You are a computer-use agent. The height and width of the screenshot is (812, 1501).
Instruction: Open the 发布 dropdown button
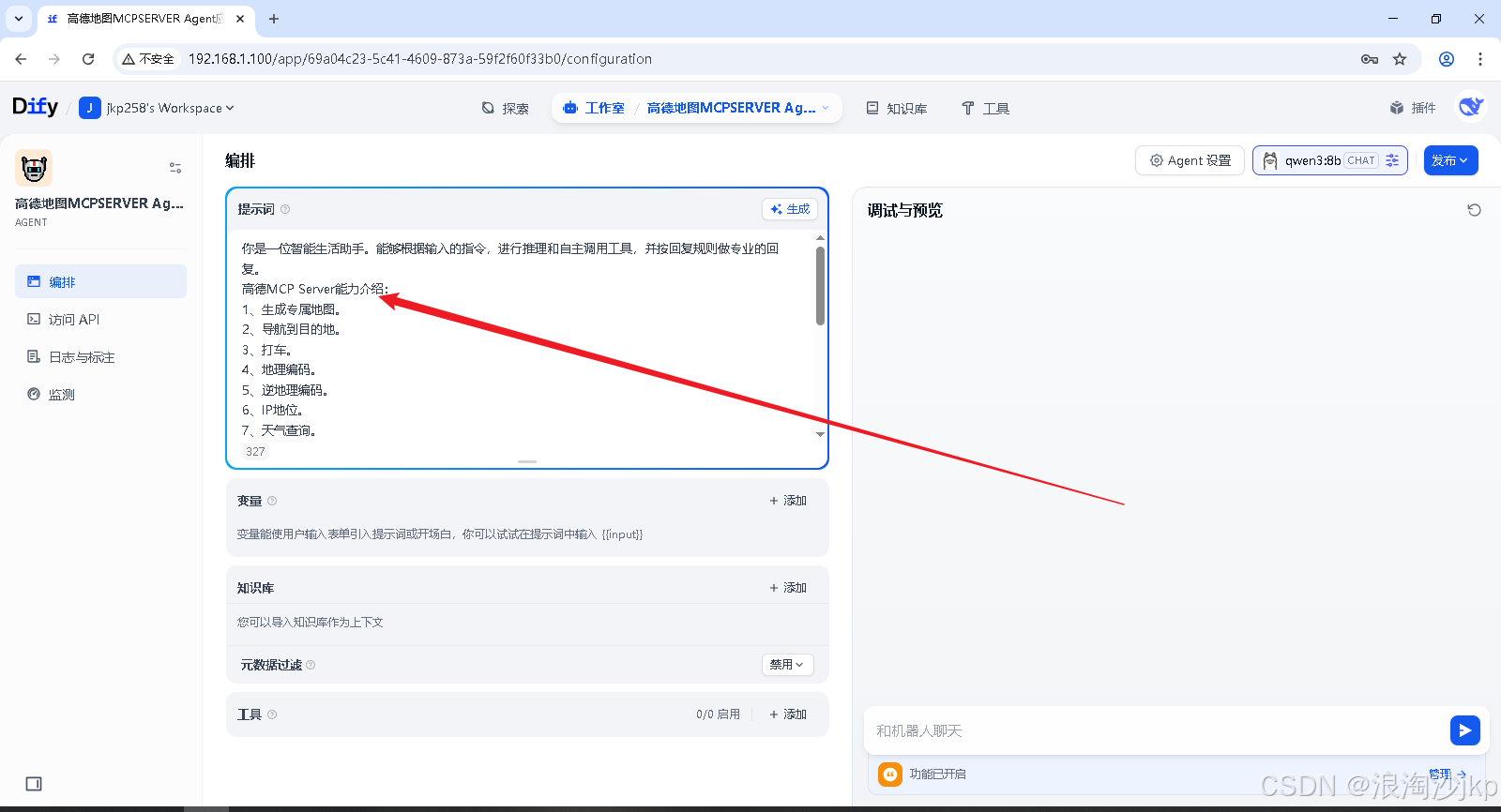pyautogui.click(x=1450, y=160)
